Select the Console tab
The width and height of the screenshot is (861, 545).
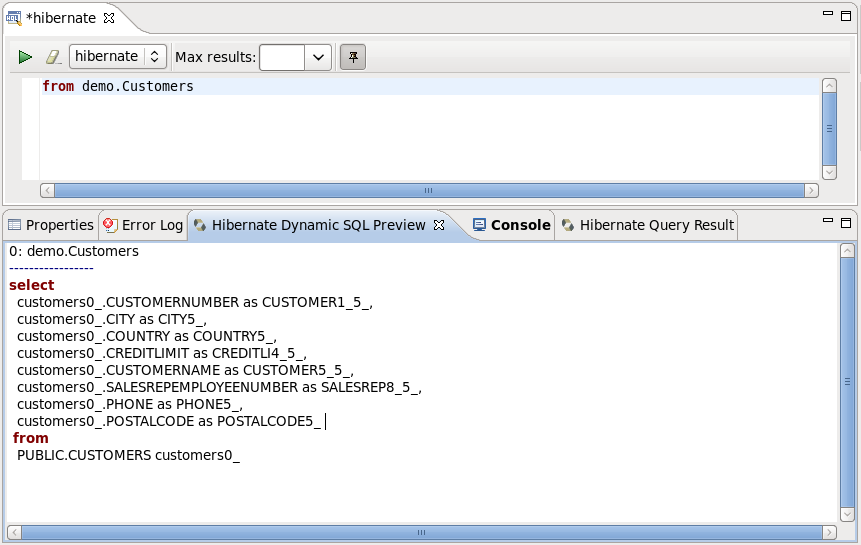(x=511, y=225)
